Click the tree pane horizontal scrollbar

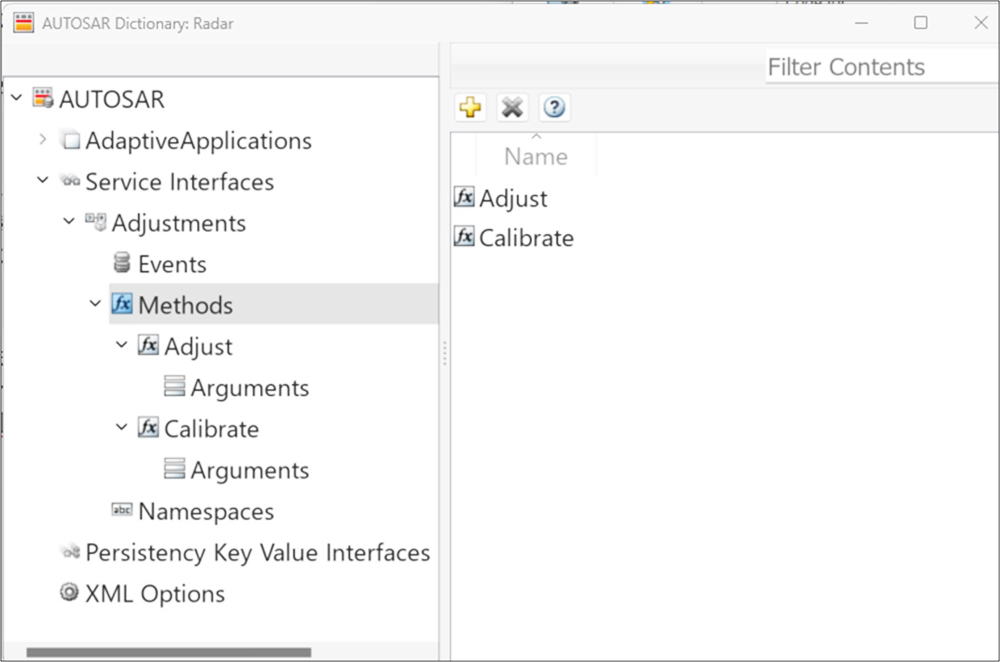(169, 652)
